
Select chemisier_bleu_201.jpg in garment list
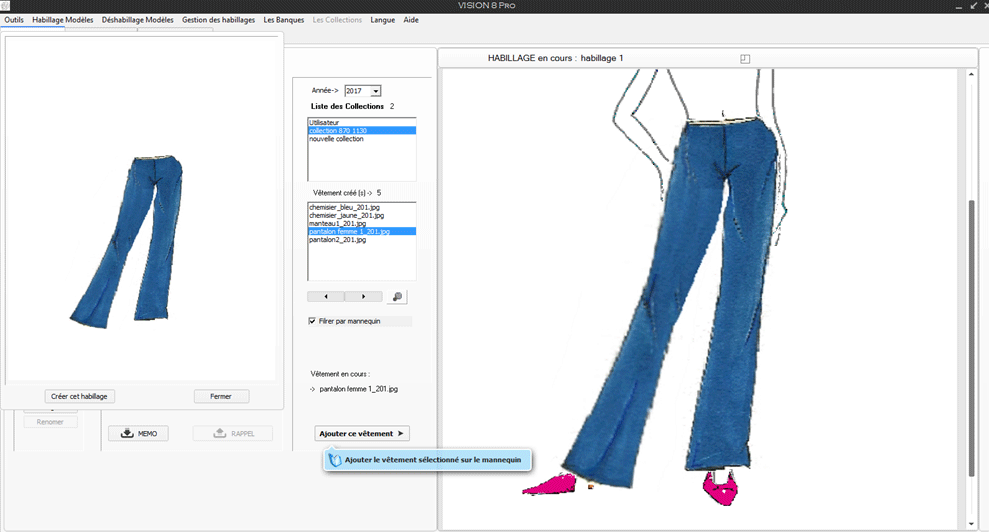click(345, 207)
